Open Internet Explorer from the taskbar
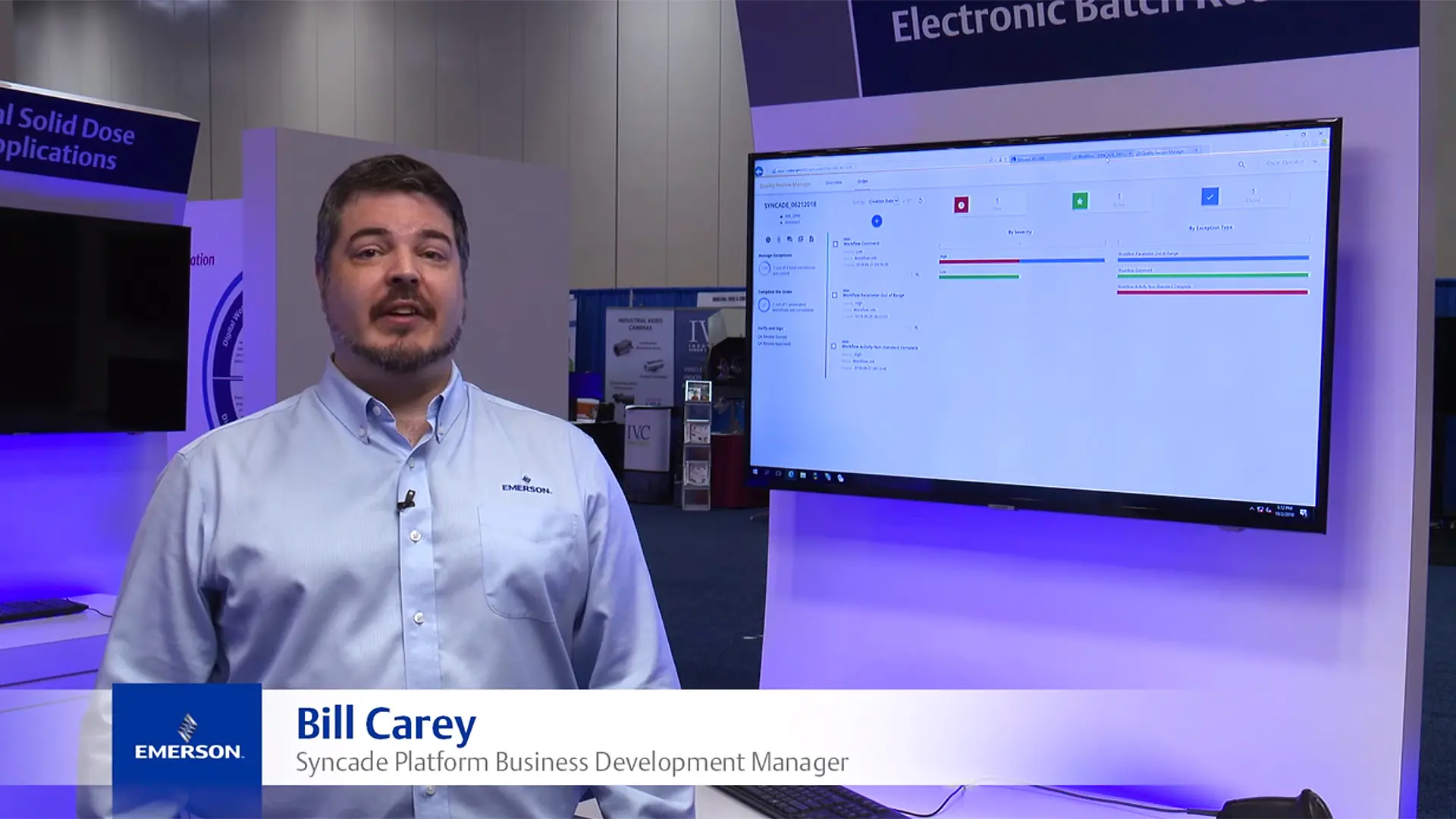 click(791, 474)
